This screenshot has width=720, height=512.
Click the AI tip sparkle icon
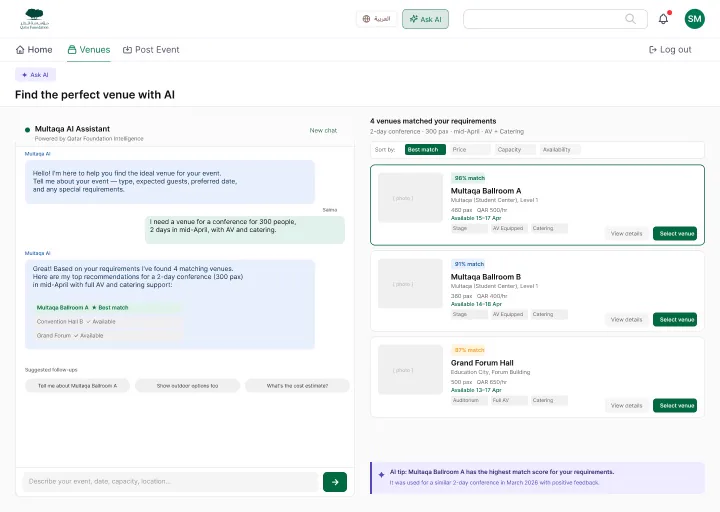(381, 475)
